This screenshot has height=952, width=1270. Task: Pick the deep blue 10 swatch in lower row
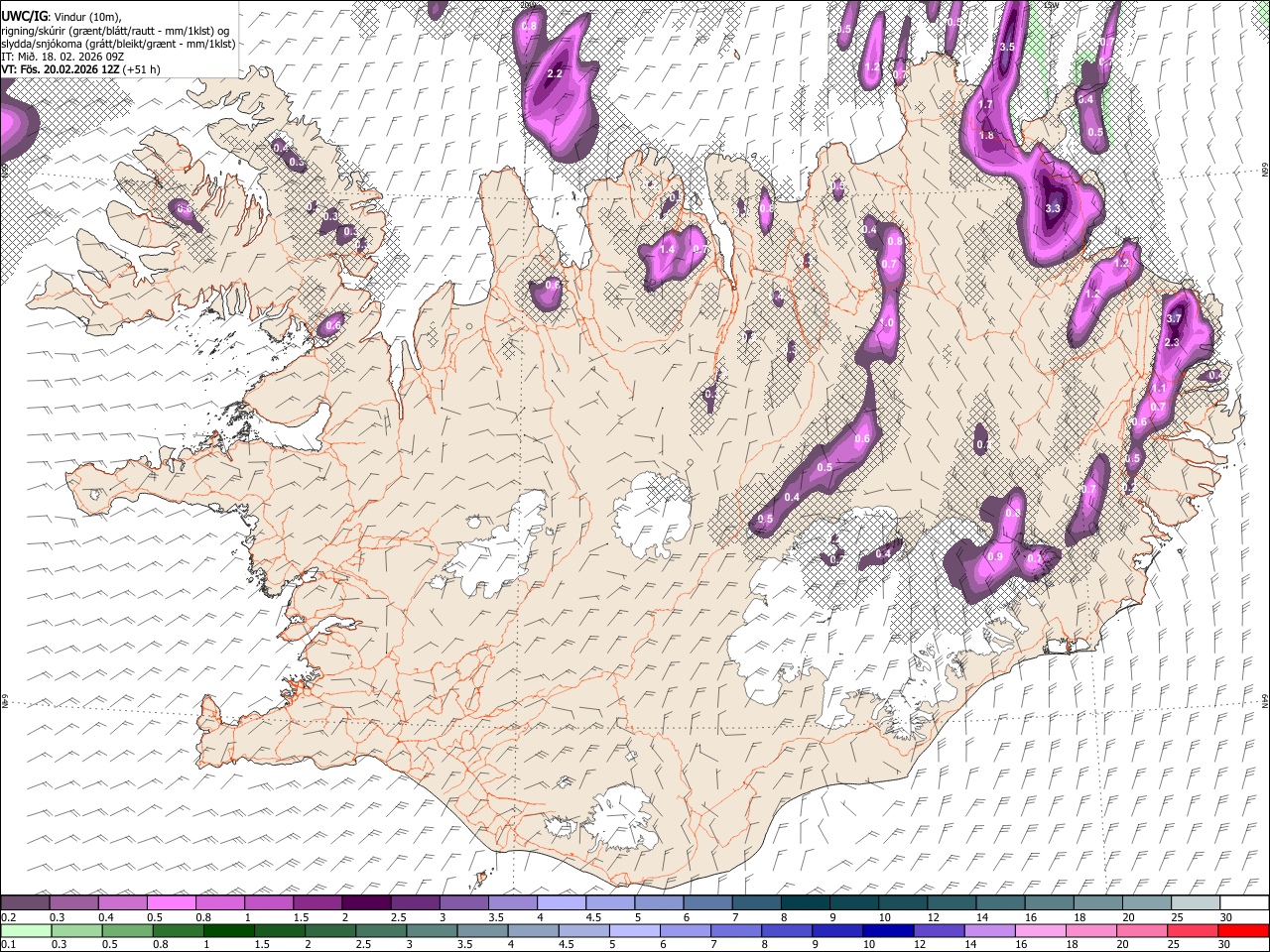[x=887, y=930]
